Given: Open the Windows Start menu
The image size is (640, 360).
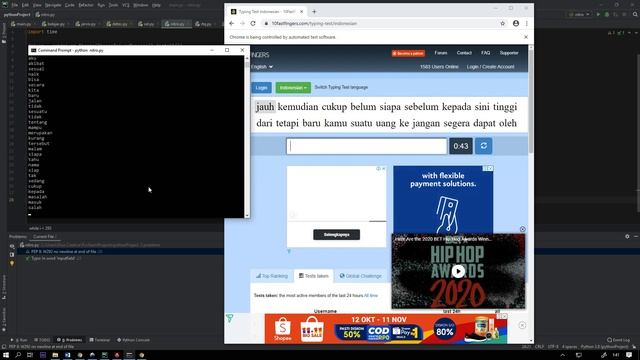Looking at the screenshot, I should [6, 355].
